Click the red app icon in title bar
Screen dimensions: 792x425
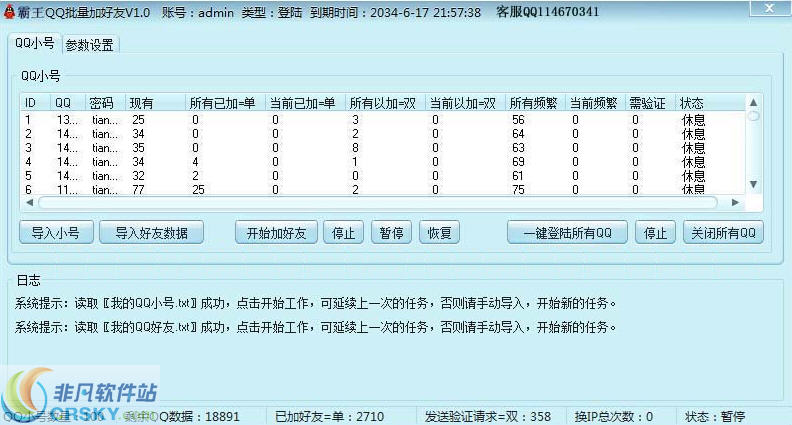click(x=9, y=12)
